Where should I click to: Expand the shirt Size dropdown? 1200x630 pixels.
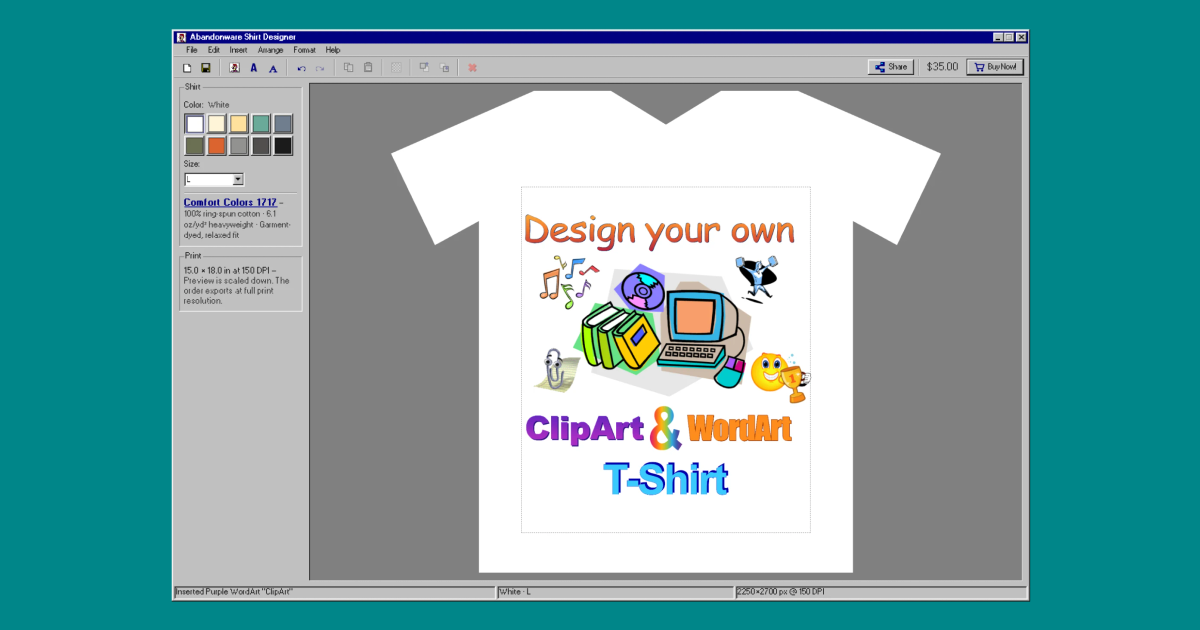pyautogui.click(x=238, y=179)
